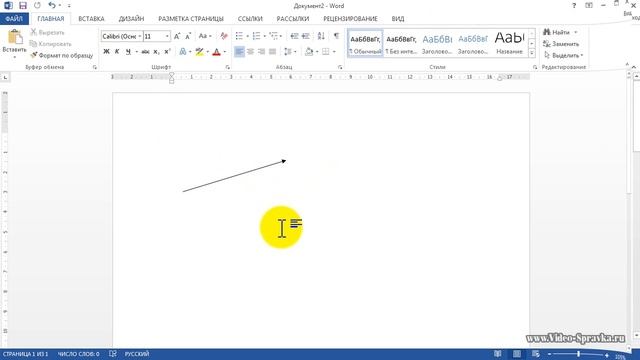
Task: Select Format Painter (Формат по образцу)
Action: click(62, 55)
